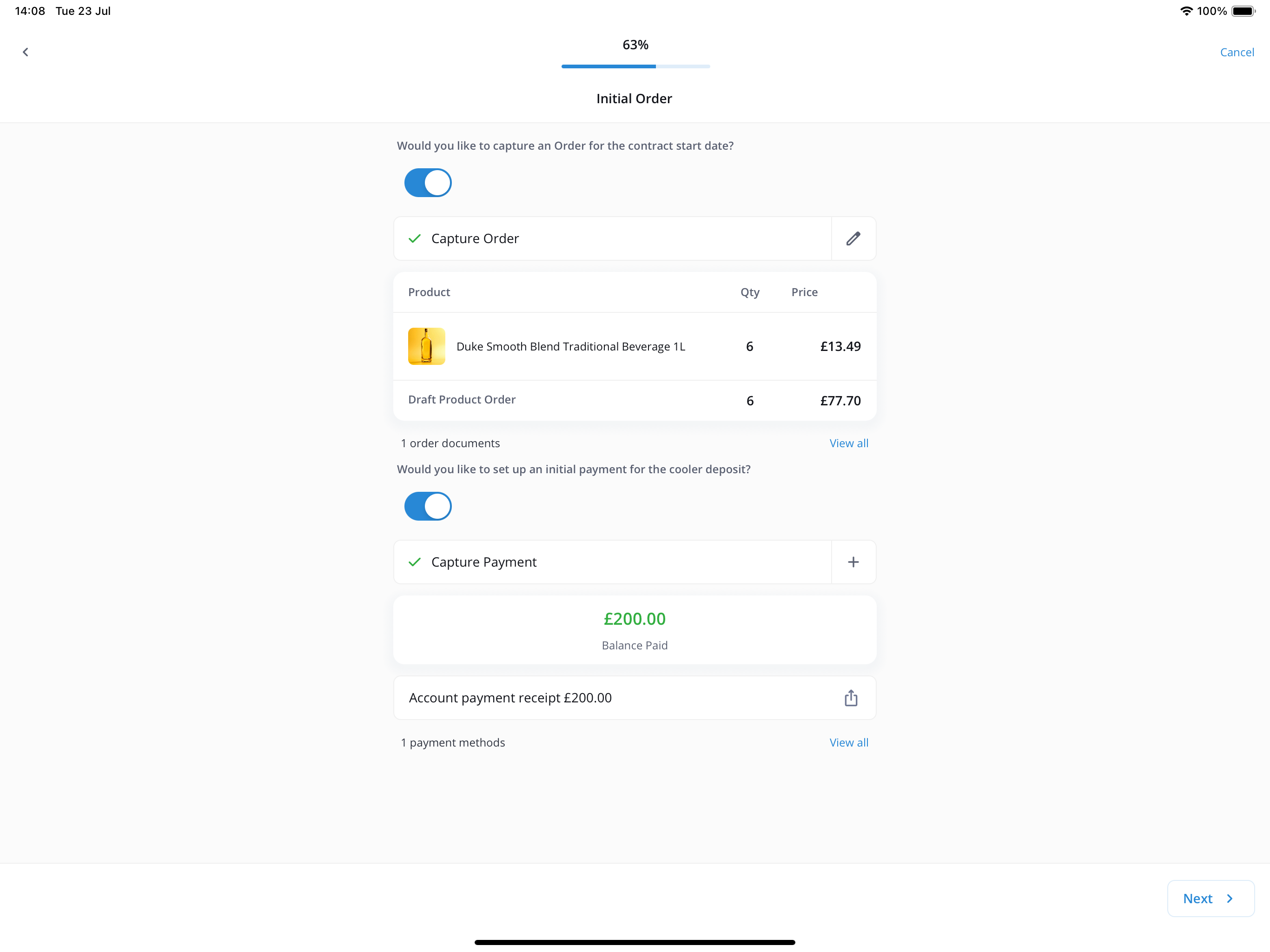Click the 1 payment methods label

[x=452, y=742]
